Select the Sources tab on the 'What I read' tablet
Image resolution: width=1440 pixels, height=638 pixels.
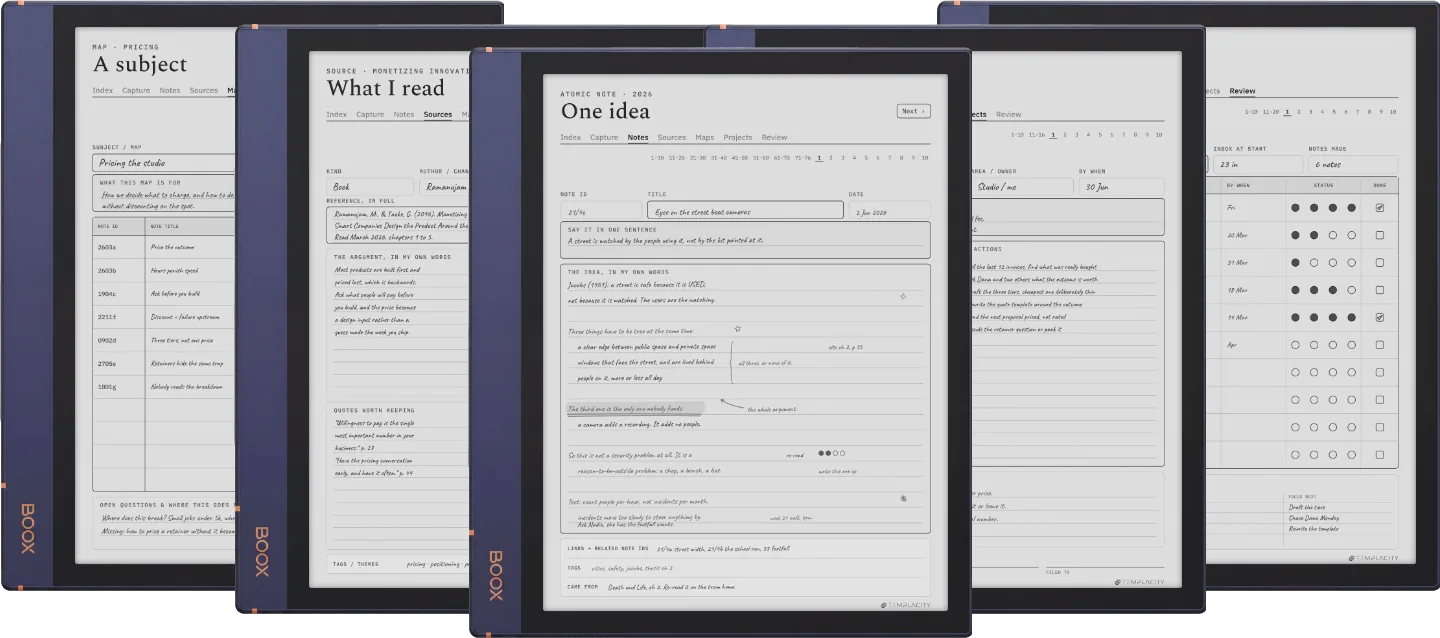tap(438, 115)
